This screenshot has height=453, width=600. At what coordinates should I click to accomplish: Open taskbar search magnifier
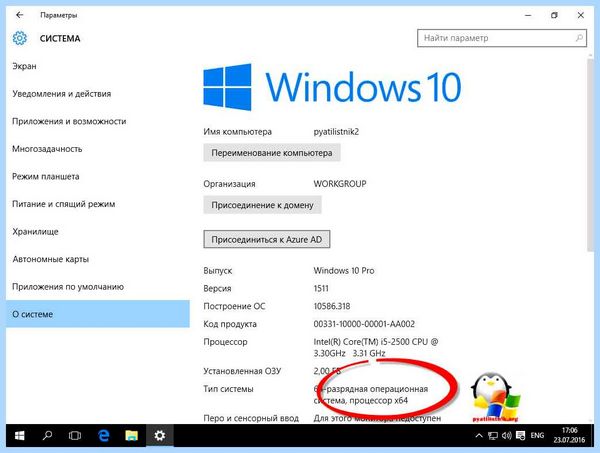tap(47, 435)
